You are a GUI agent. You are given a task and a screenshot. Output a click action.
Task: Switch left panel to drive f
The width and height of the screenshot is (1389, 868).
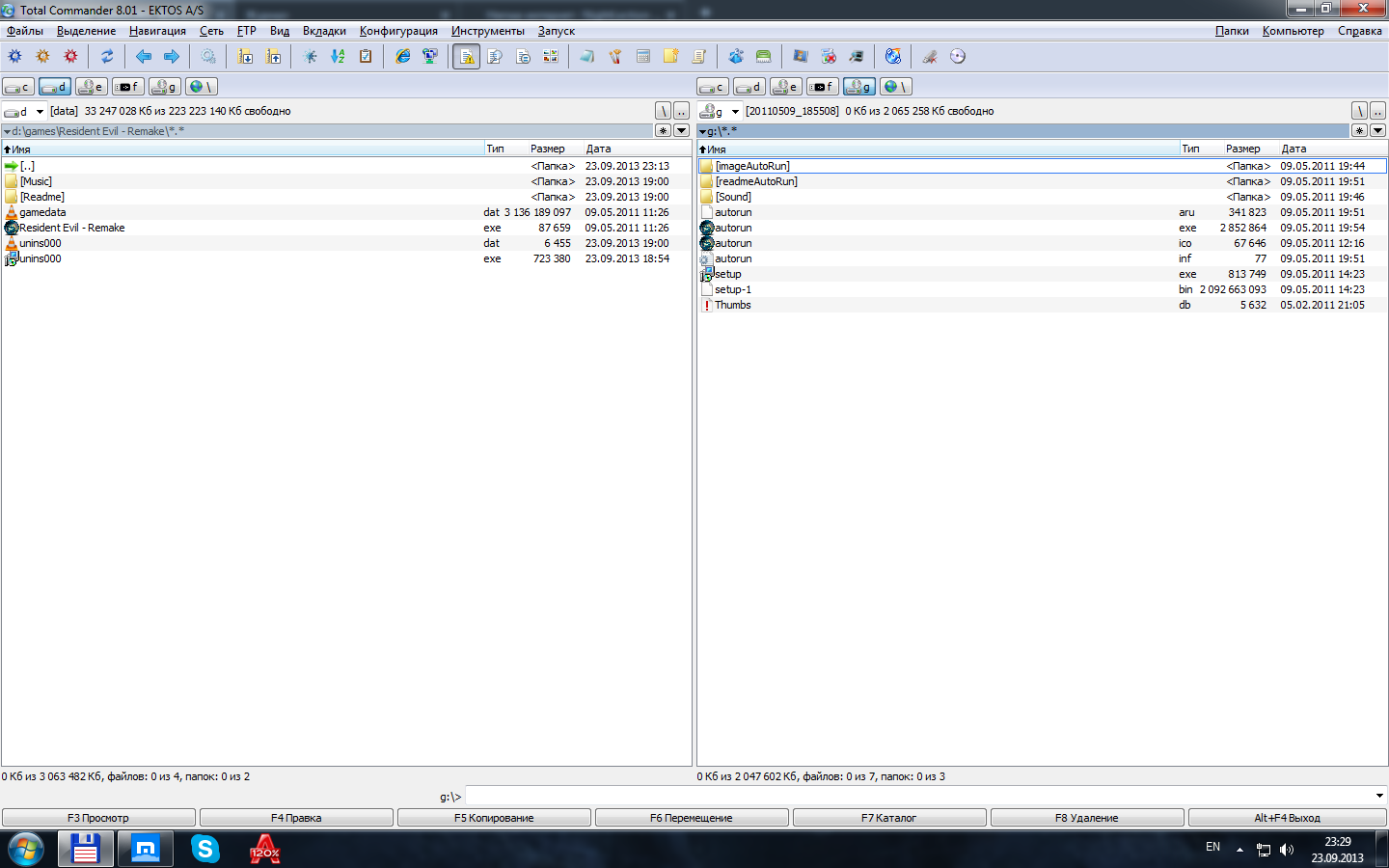coord(128,87)
